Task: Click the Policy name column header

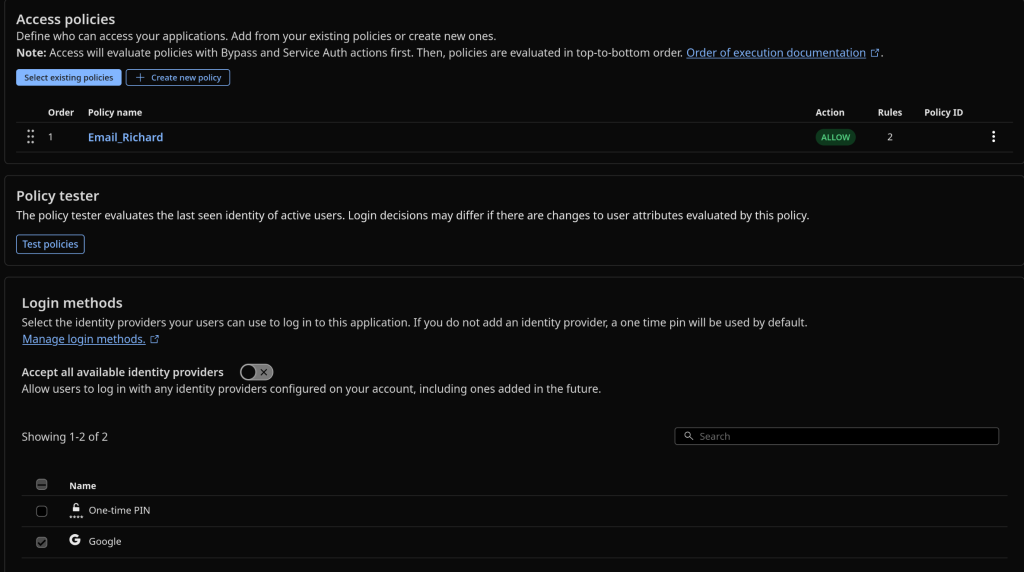Action: pyautogui.click(x=115, y=113)
